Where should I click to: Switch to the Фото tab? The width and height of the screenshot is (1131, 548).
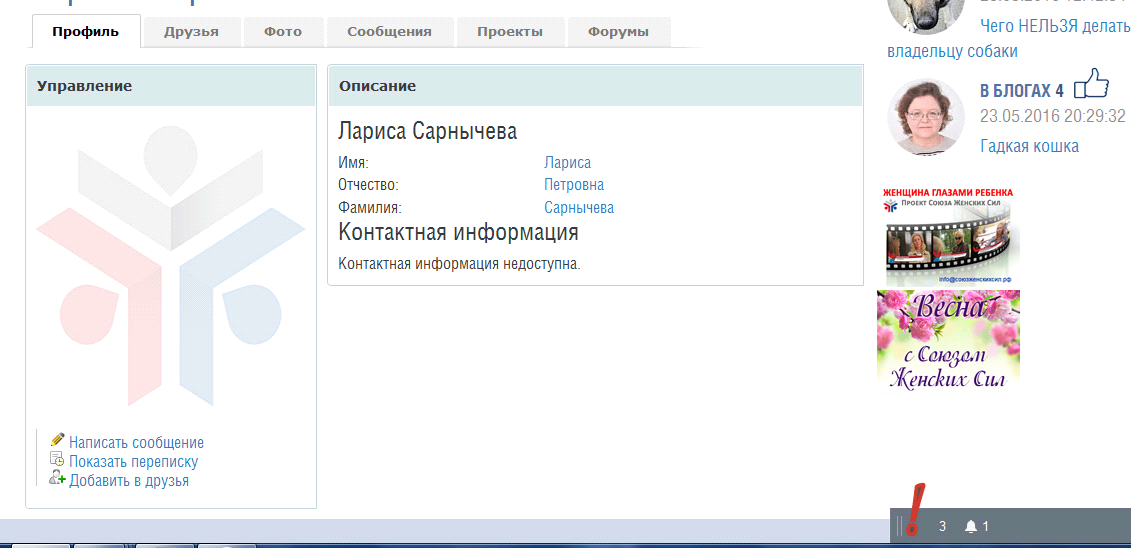(x=283, y=32)
